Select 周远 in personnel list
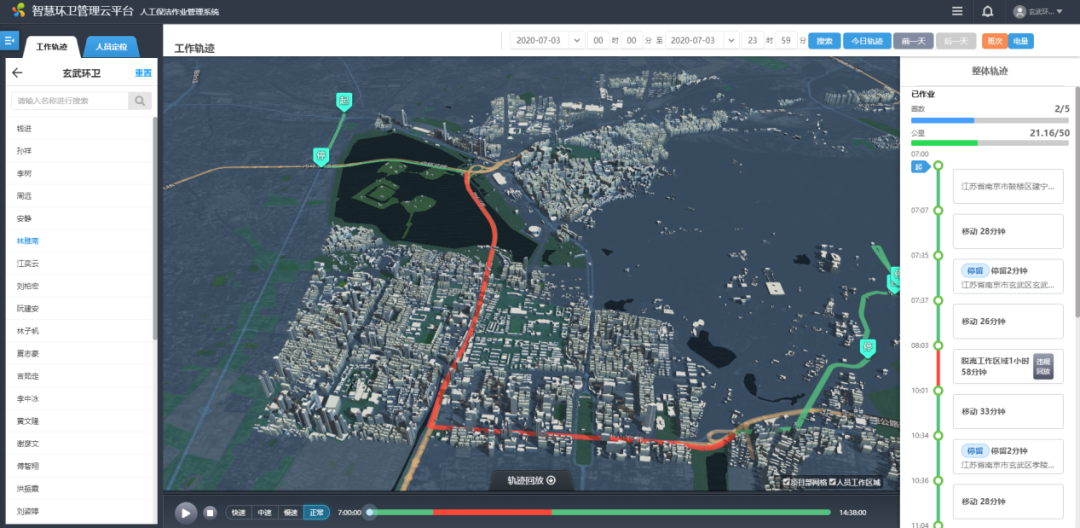The height and width of the screenshot is (528, 1080). [81, 196]
